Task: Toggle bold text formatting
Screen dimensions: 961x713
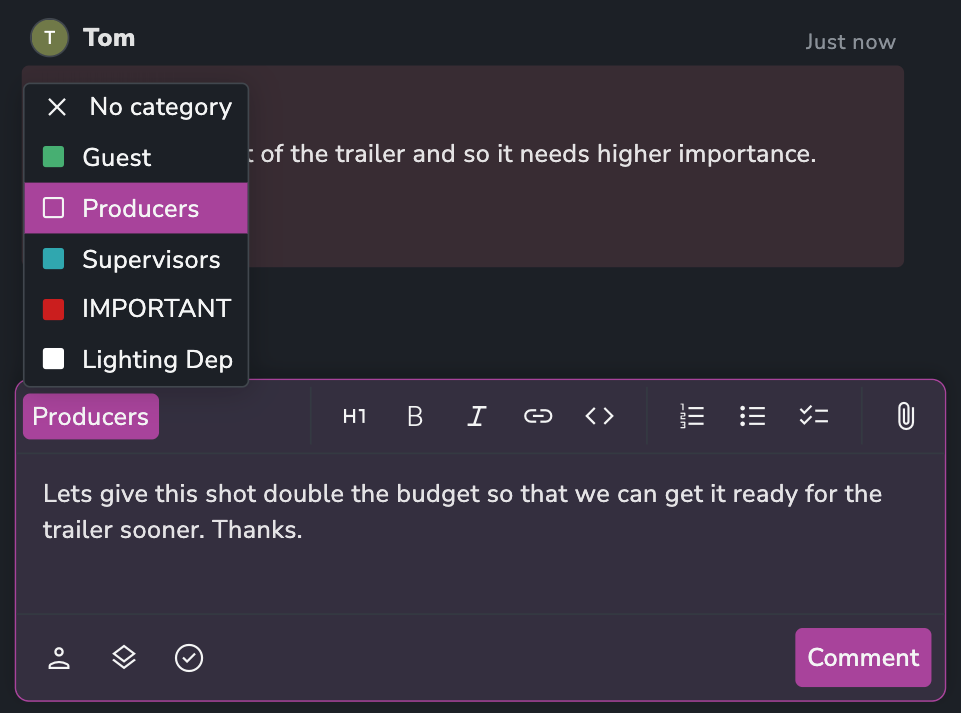Action: [415, 416]
